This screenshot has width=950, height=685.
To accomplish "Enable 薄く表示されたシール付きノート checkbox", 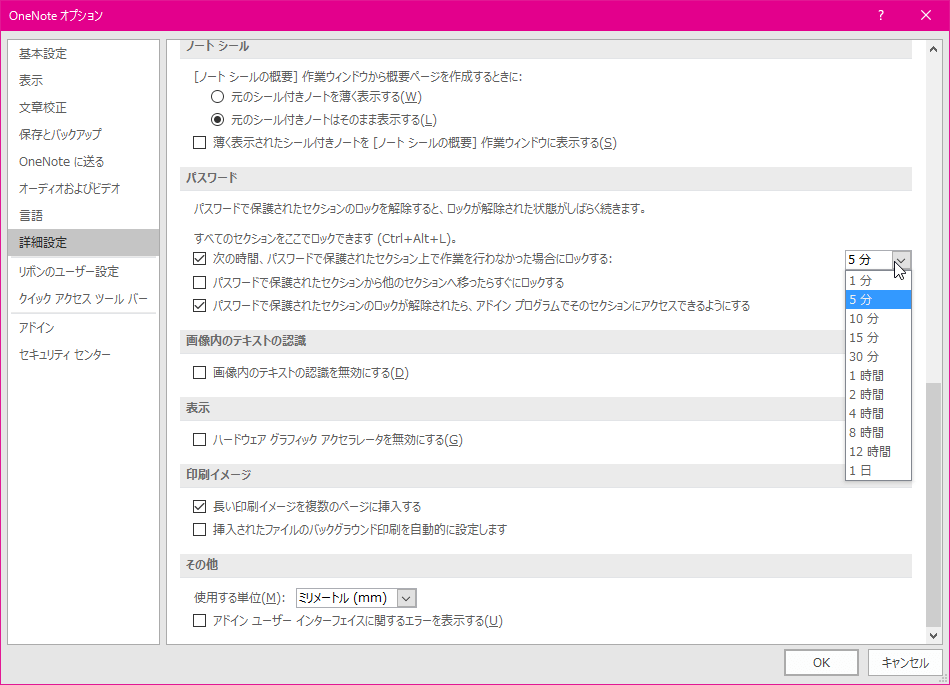I will [x=199, y=142].
